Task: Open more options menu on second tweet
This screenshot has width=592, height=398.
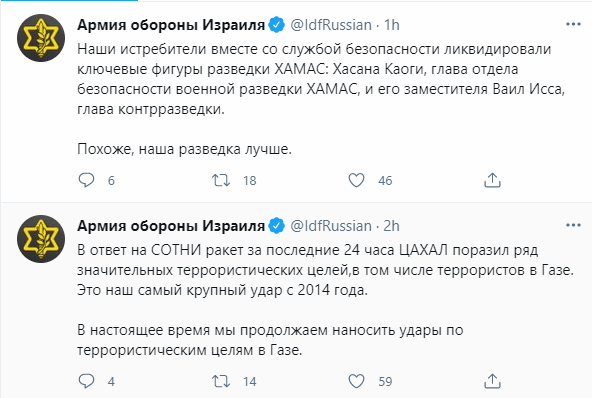Action: (x=573, y=225)
